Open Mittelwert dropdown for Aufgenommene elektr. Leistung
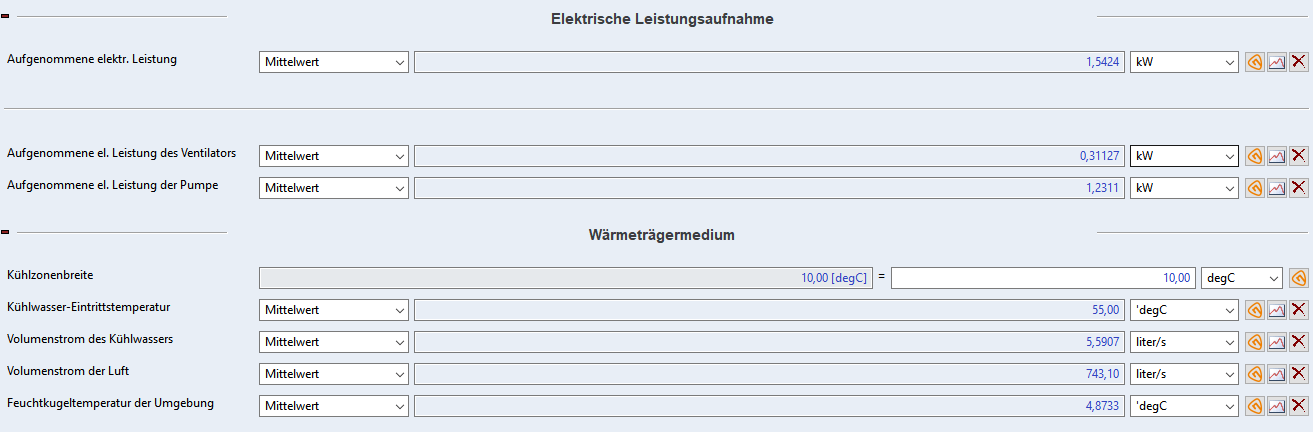1313x432 pixels. click(x=334, y=62)
